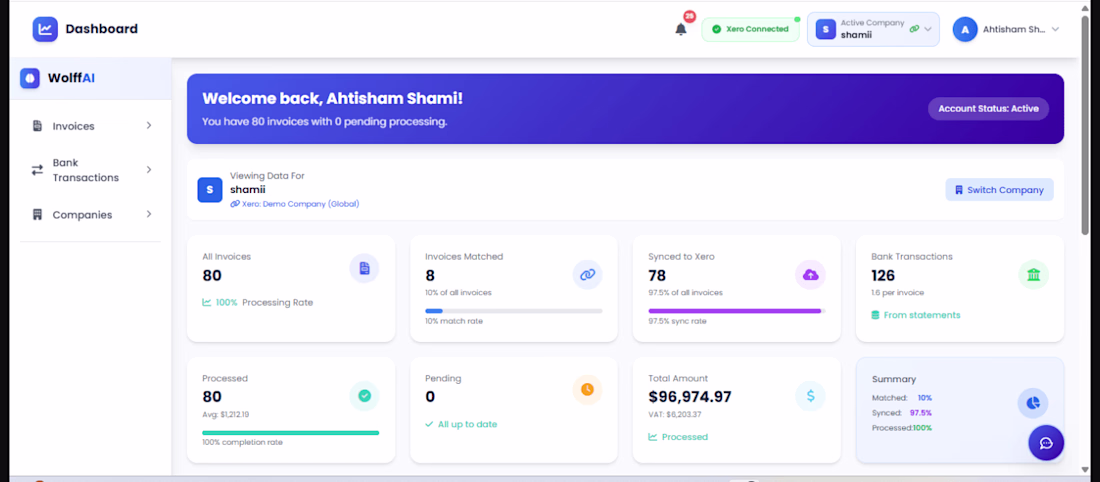The height and width of the screenshot is (482, 1100).
Task: Open the Ahtisham user account dropdown
Action: point(1006,29)
